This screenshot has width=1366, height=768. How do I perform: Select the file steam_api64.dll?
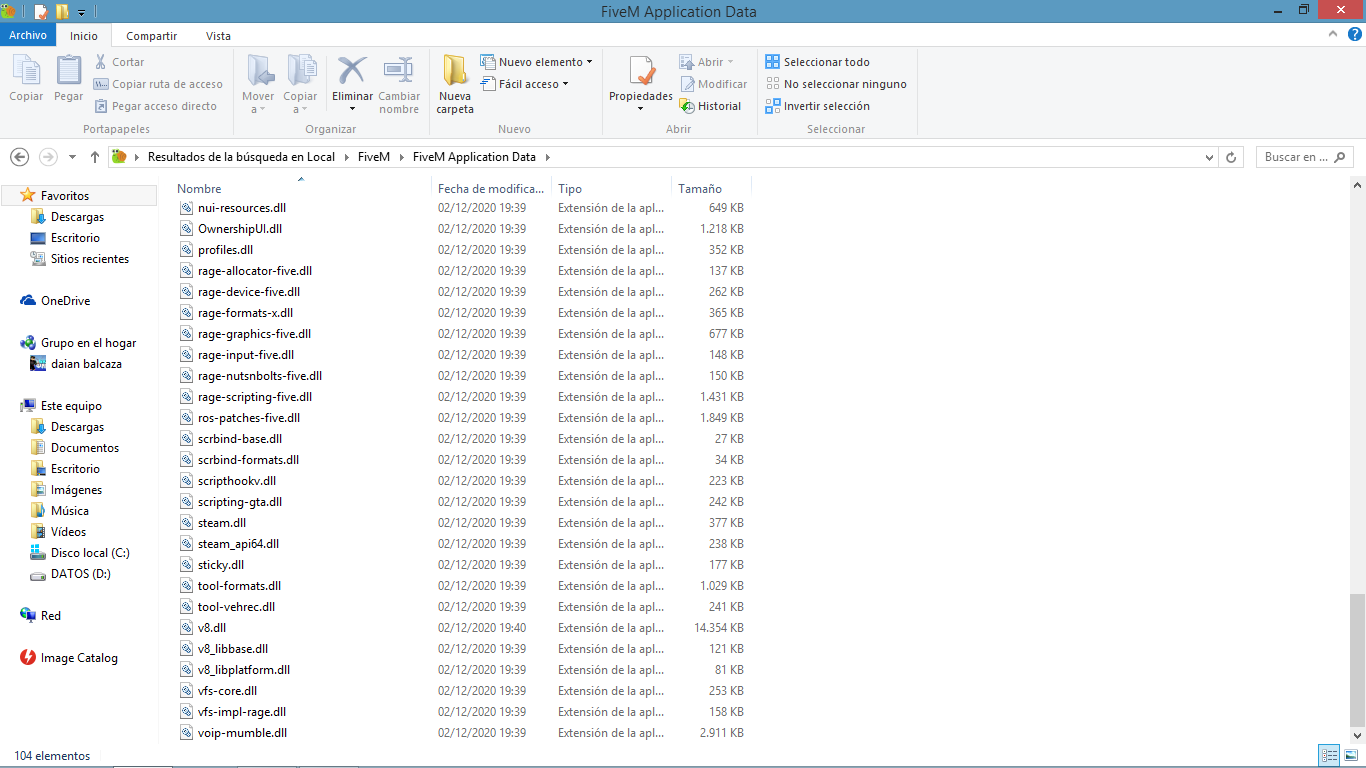click(x=238, y=544)
